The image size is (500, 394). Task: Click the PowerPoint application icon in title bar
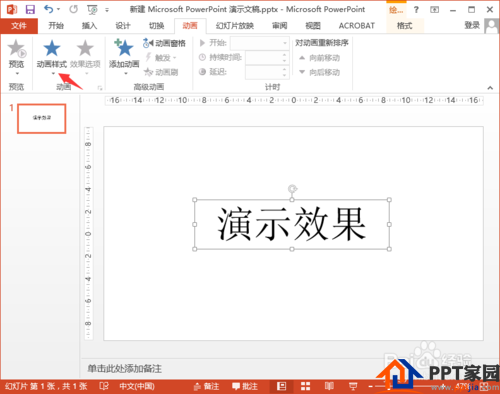tap(12, 9)
